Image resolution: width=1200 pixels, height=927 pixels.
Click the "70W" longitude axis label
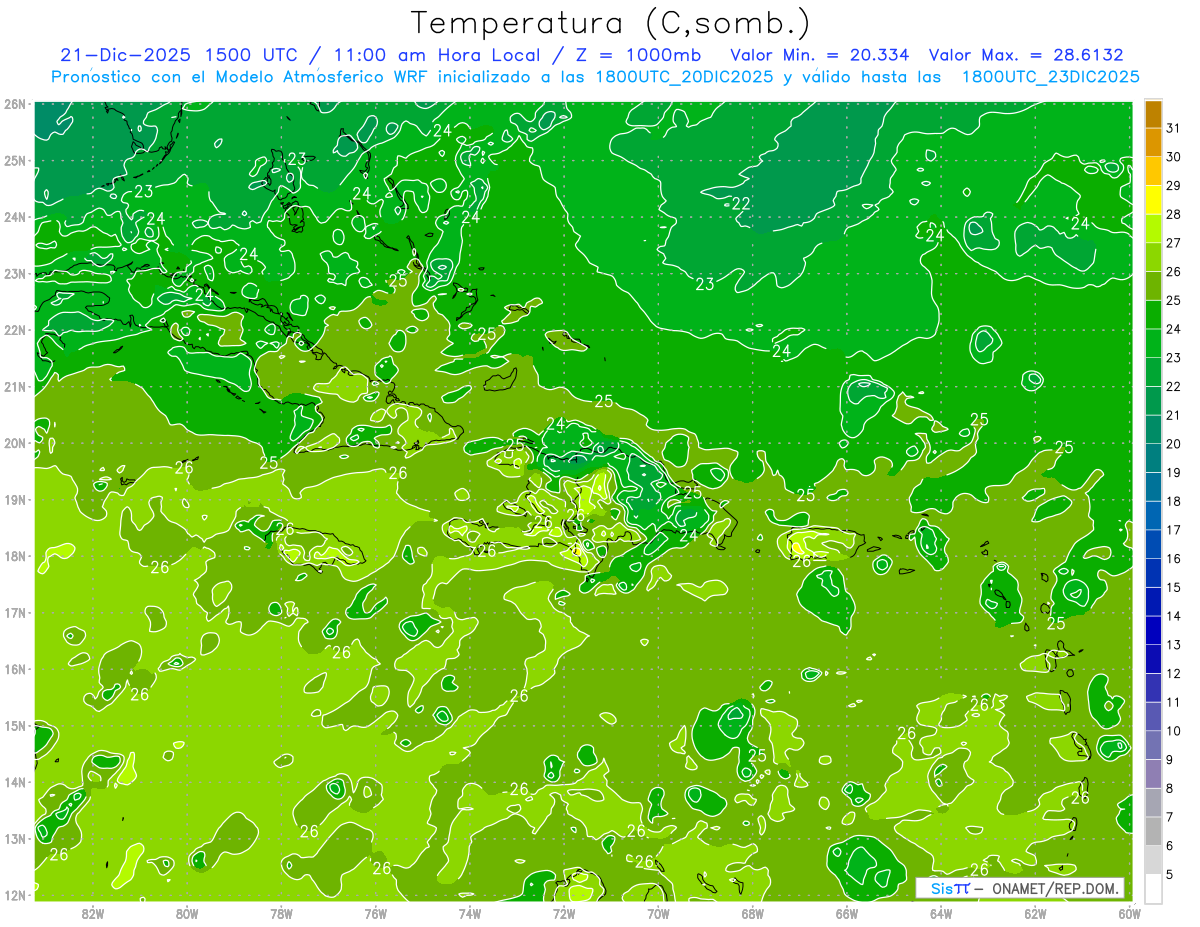coord(658,912)
